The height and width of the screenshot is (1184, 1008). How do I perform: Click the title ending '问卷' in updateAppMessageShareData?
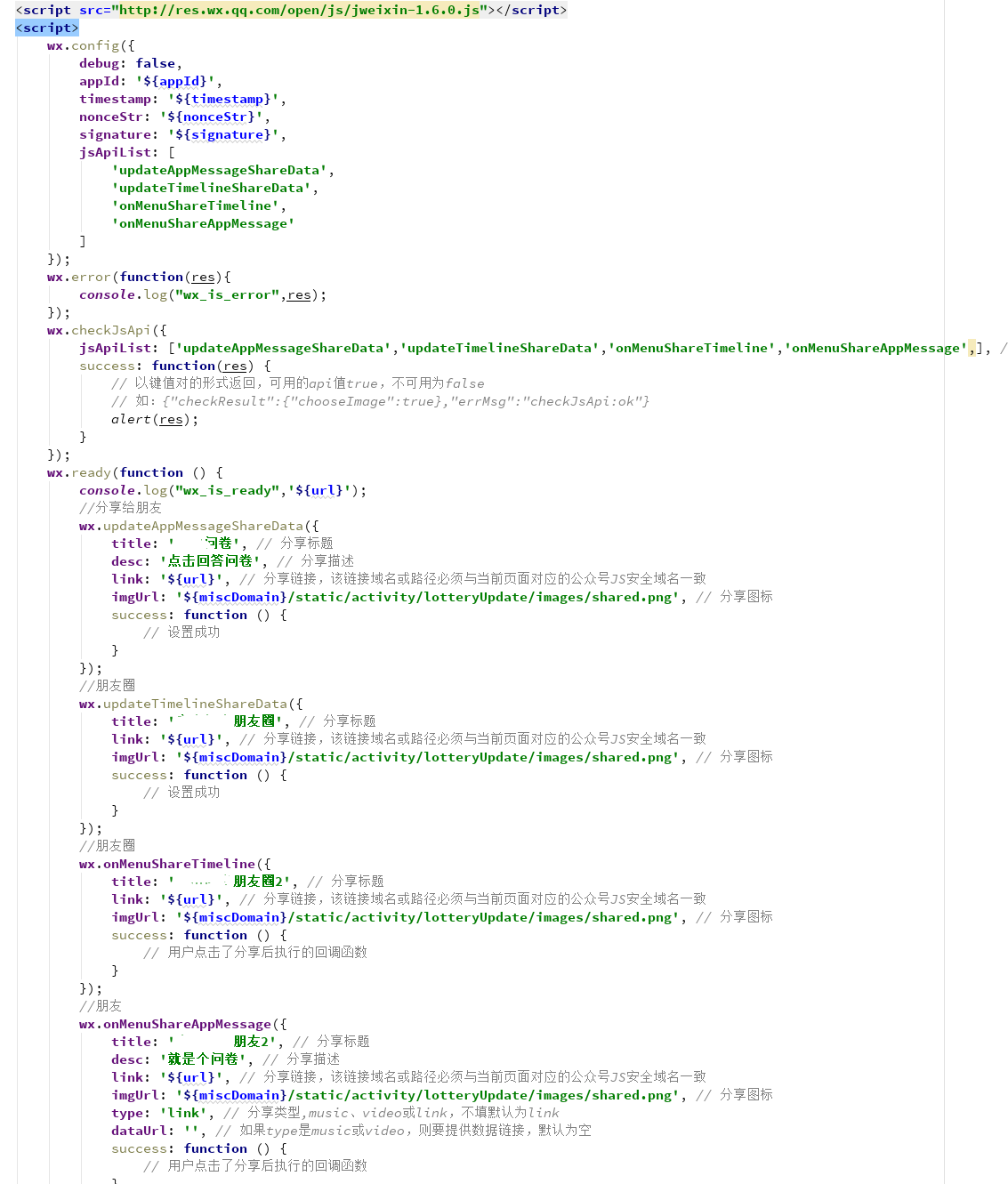pyautogui.click(x=204, y=544)
